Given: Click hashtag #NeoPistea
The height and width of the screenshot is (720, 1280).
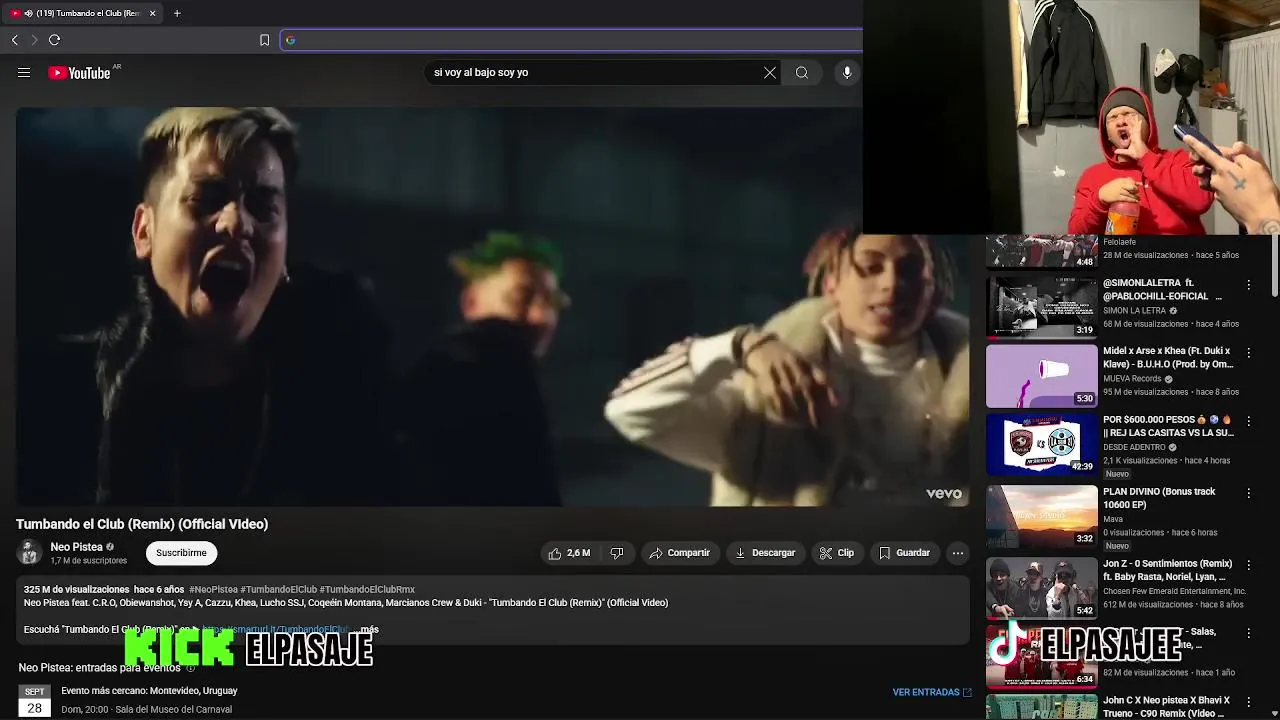Looking at the screenshot, I should pyautogui.click(x=213, y=590).
